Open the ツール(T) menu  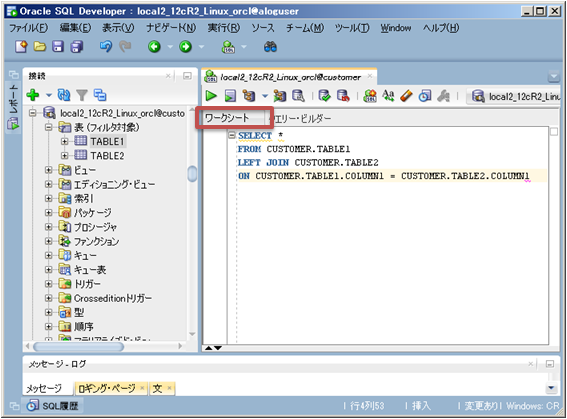tap(352, 28)
